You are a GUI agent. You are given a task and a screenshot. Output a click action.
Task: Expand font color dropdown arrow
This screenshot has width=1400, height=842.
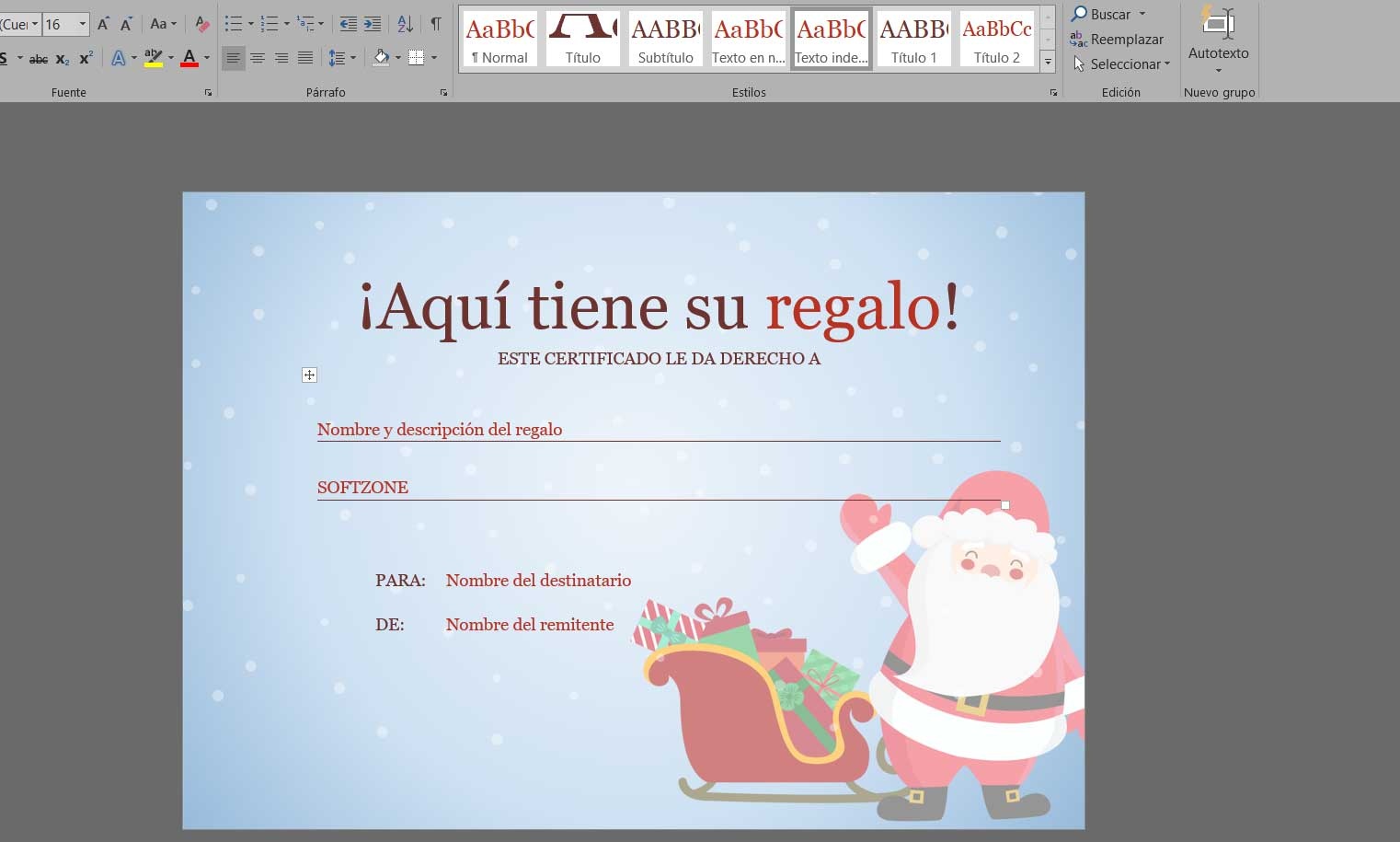click(207, 59)
